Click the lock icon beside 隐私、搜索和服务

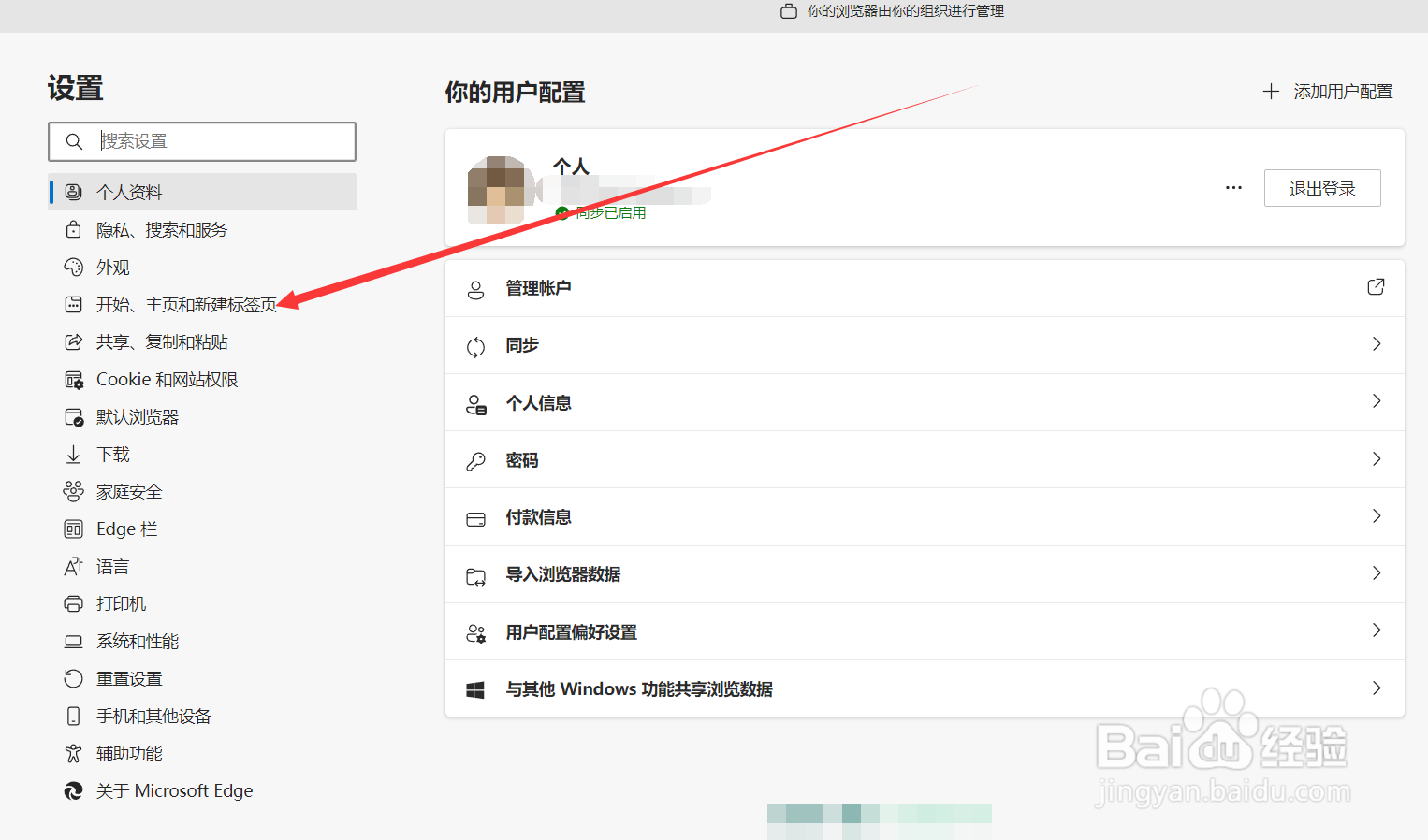pyautogui.click(x=73, y=229)
